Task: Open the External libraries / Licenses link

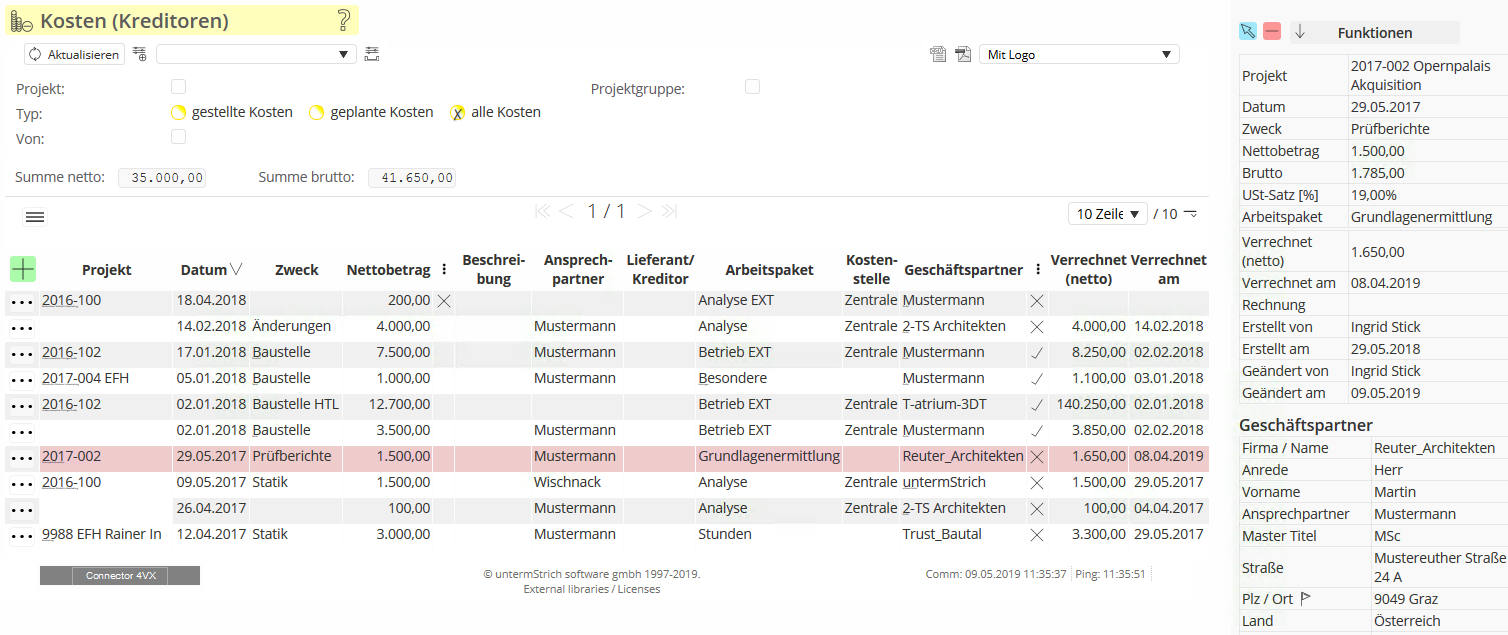Action: coord(591,589)
